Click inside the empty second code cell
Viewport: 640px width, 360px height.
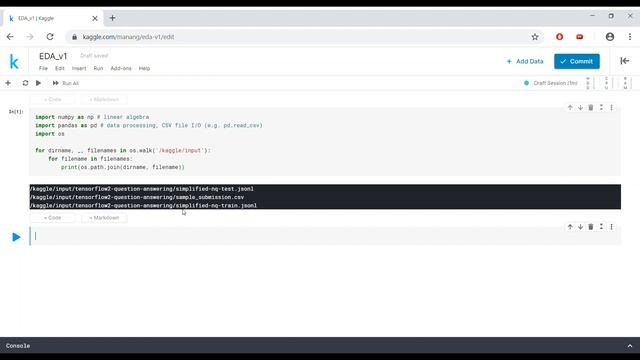[x=325, y=236]
